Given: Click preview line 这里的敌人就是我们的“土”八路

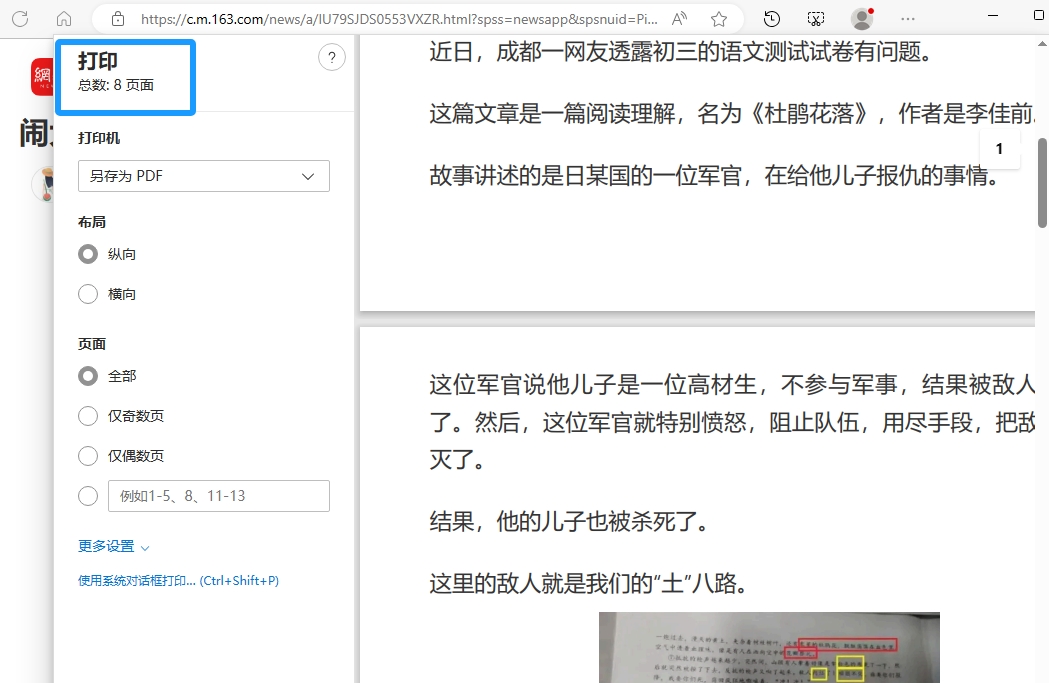Looking at the screenshot, I should [x=588, y=583].
